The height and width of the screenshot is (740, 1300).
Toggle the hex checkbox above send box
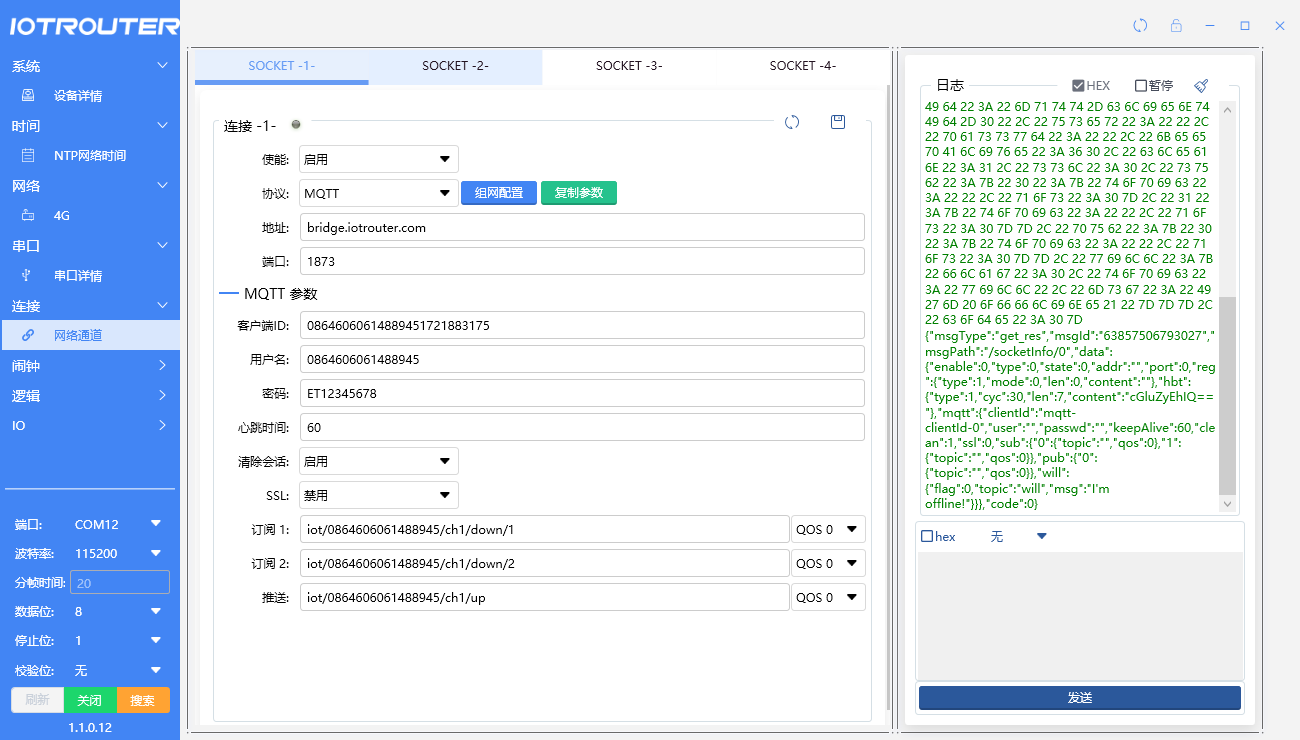tap(927, 537)
